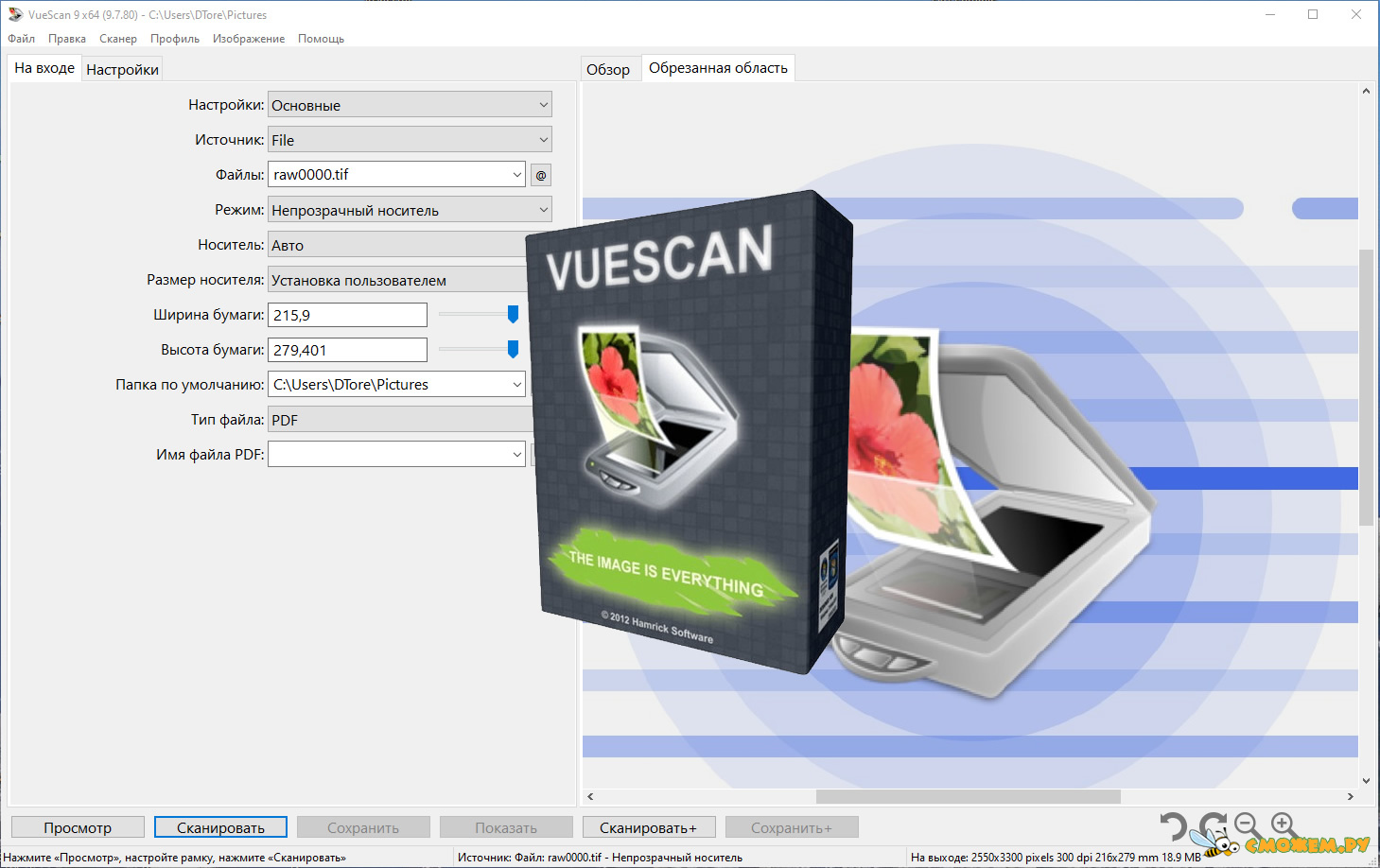Click the rotate right arrow icon
1380x868 pixels.
1213,825
